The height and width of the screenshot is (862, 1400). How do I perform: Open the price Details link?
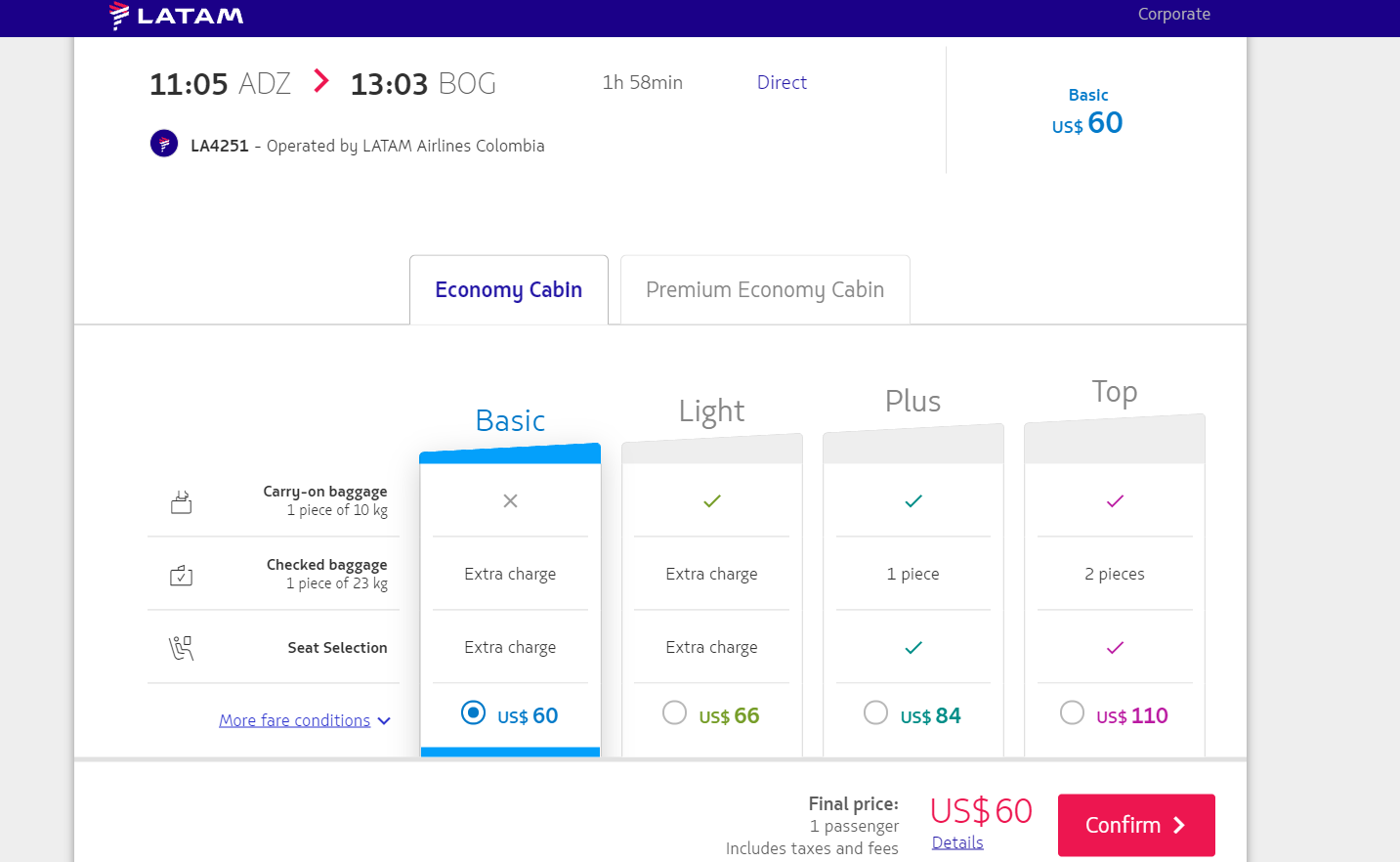pos(957,842)
